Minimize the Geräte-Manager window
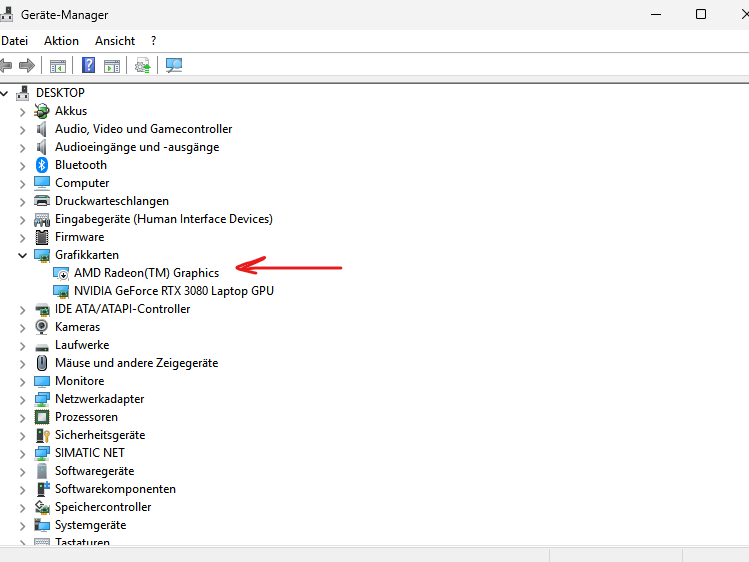Screen dimensions: 749x562 tap(656, 14)
